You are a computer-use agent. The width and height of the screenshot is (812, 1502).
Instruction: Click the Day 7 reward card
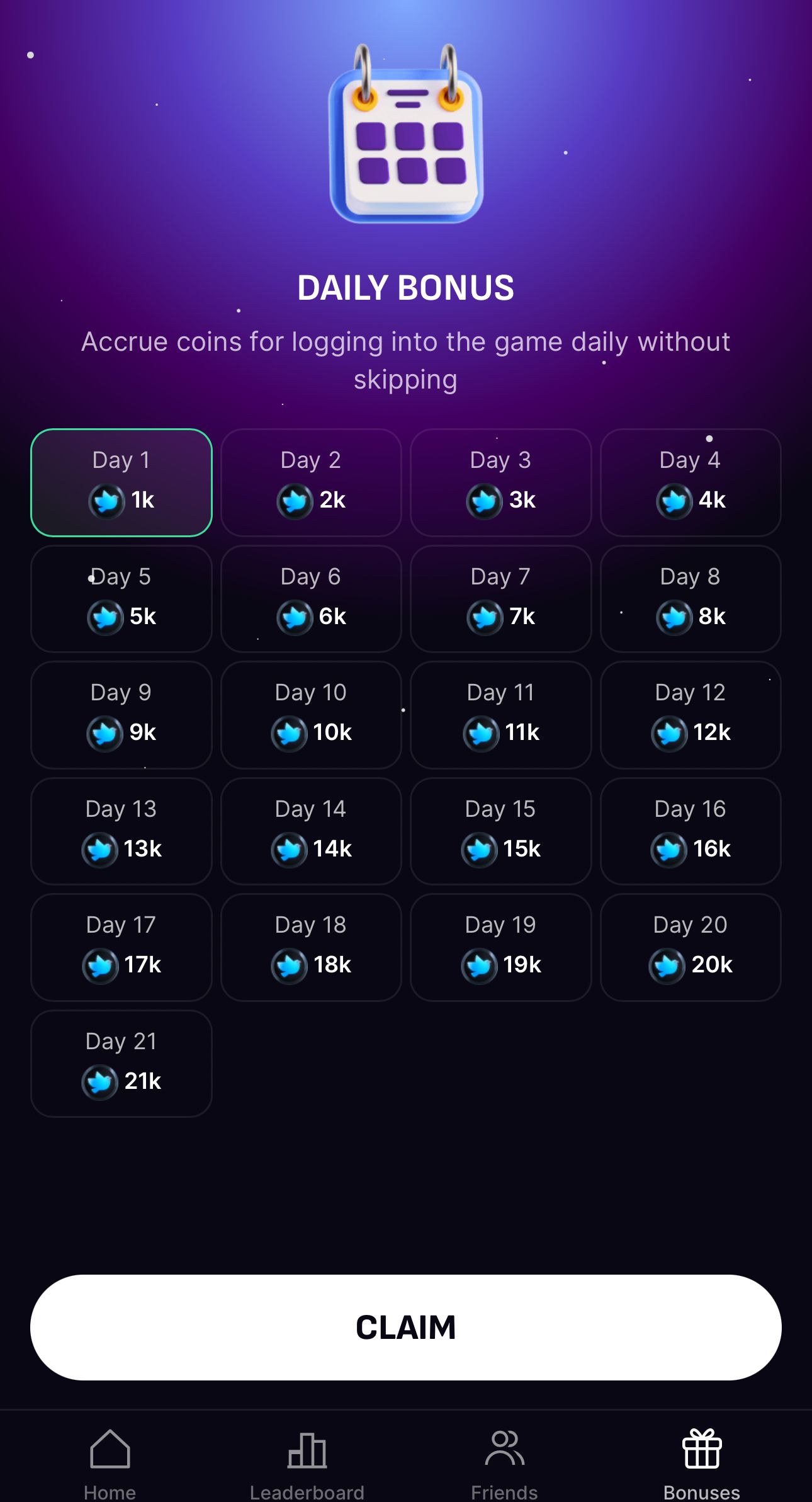click(x=500, y=597)
